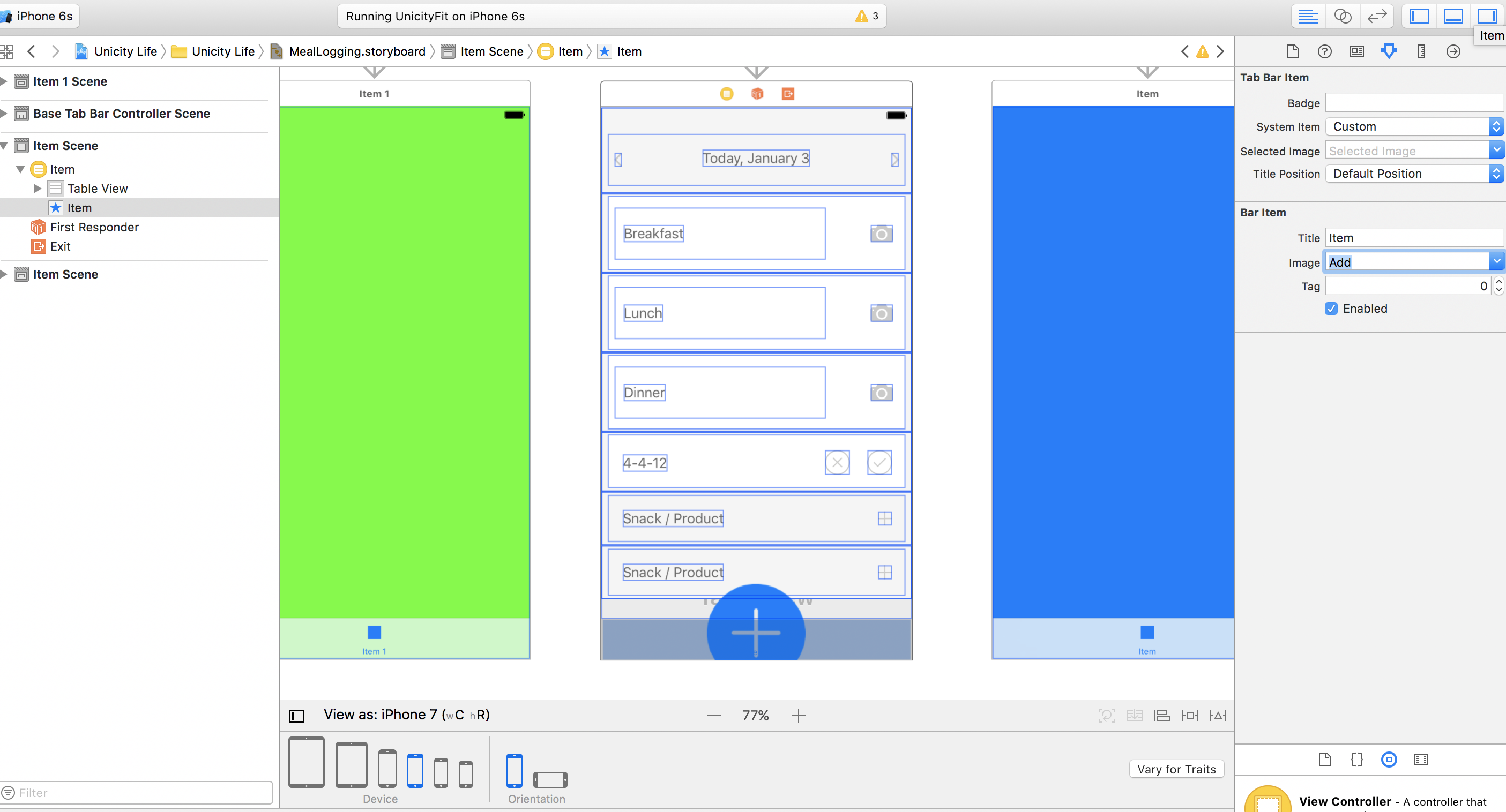Click the Bar Item Title field
The height and width of the screenshot is (812, 1506).
click(x=1414, y=238)
